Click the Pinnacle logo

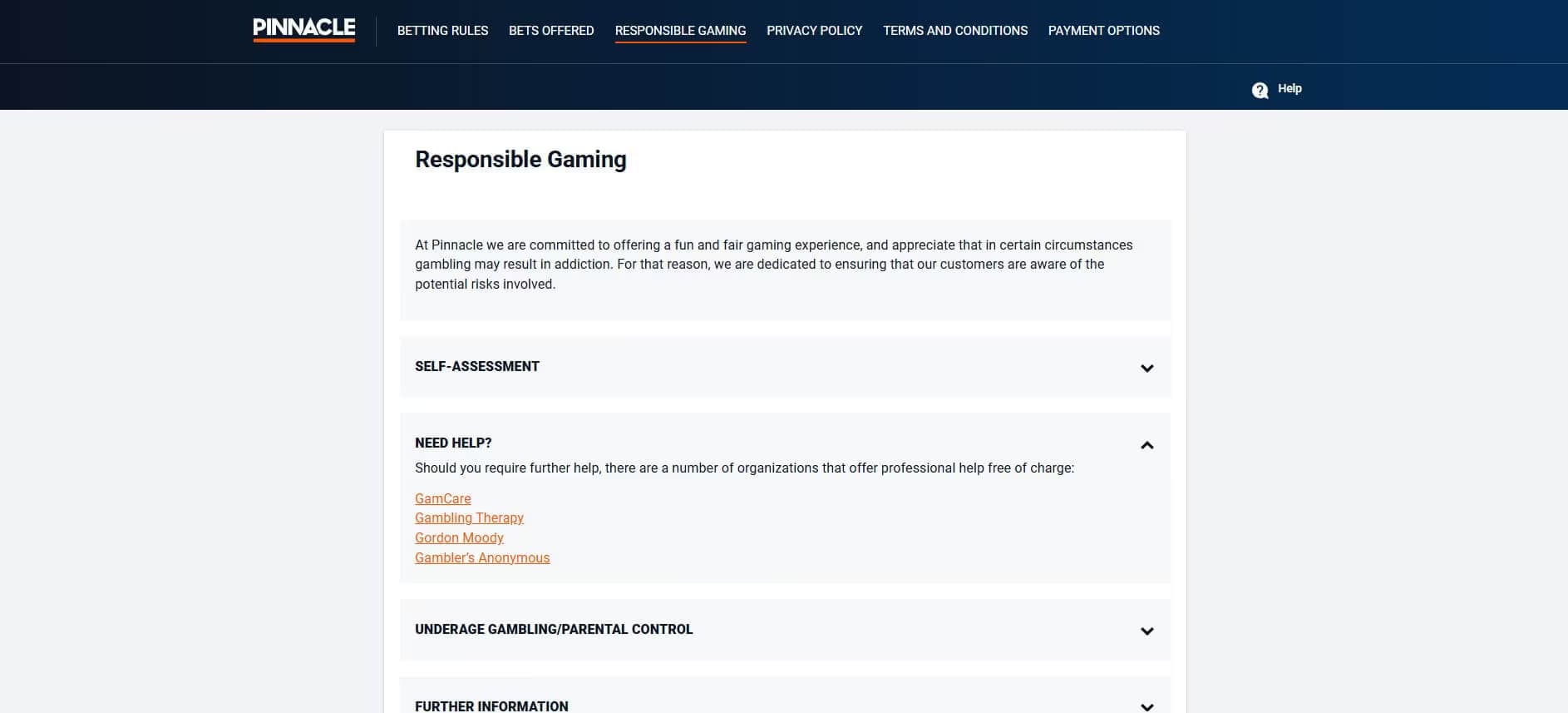click(303, 29)
